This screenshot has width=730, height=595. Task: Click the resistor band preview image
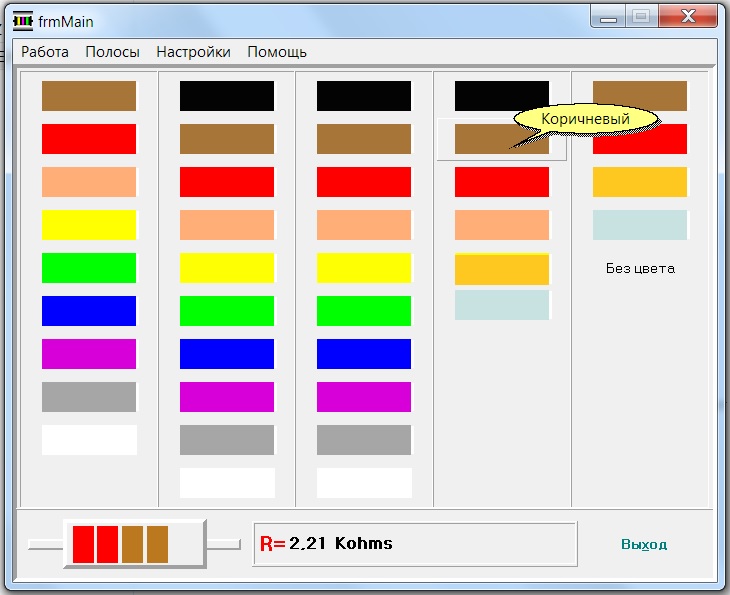(x=134, y=544)
